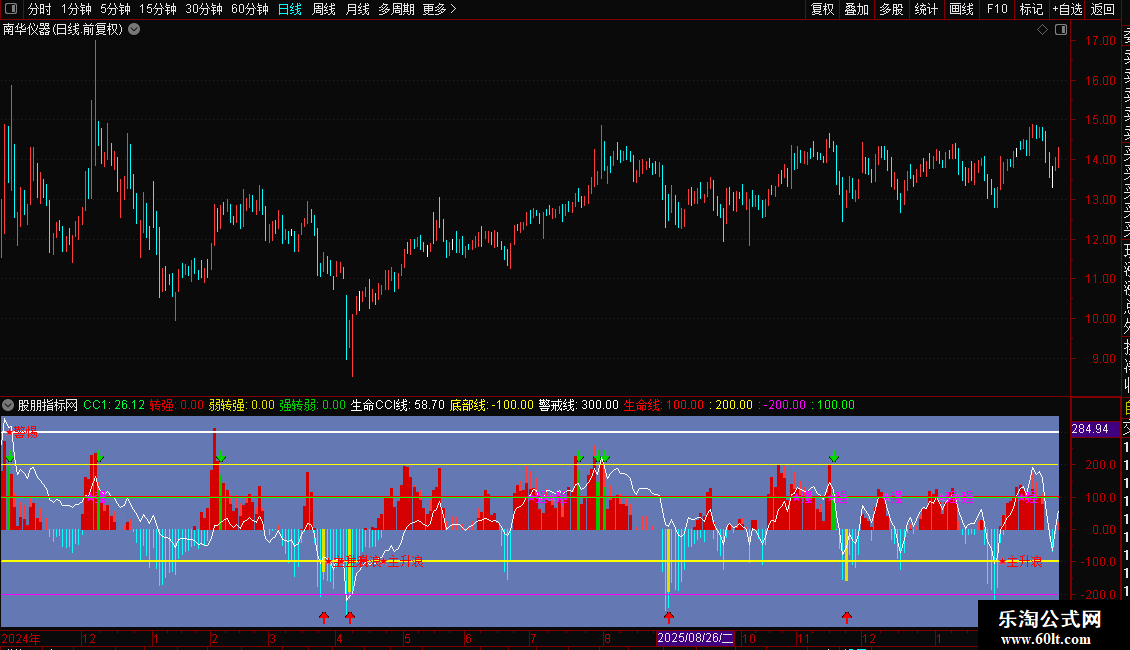Click the red up arrow under late November

tap(847, 617)
